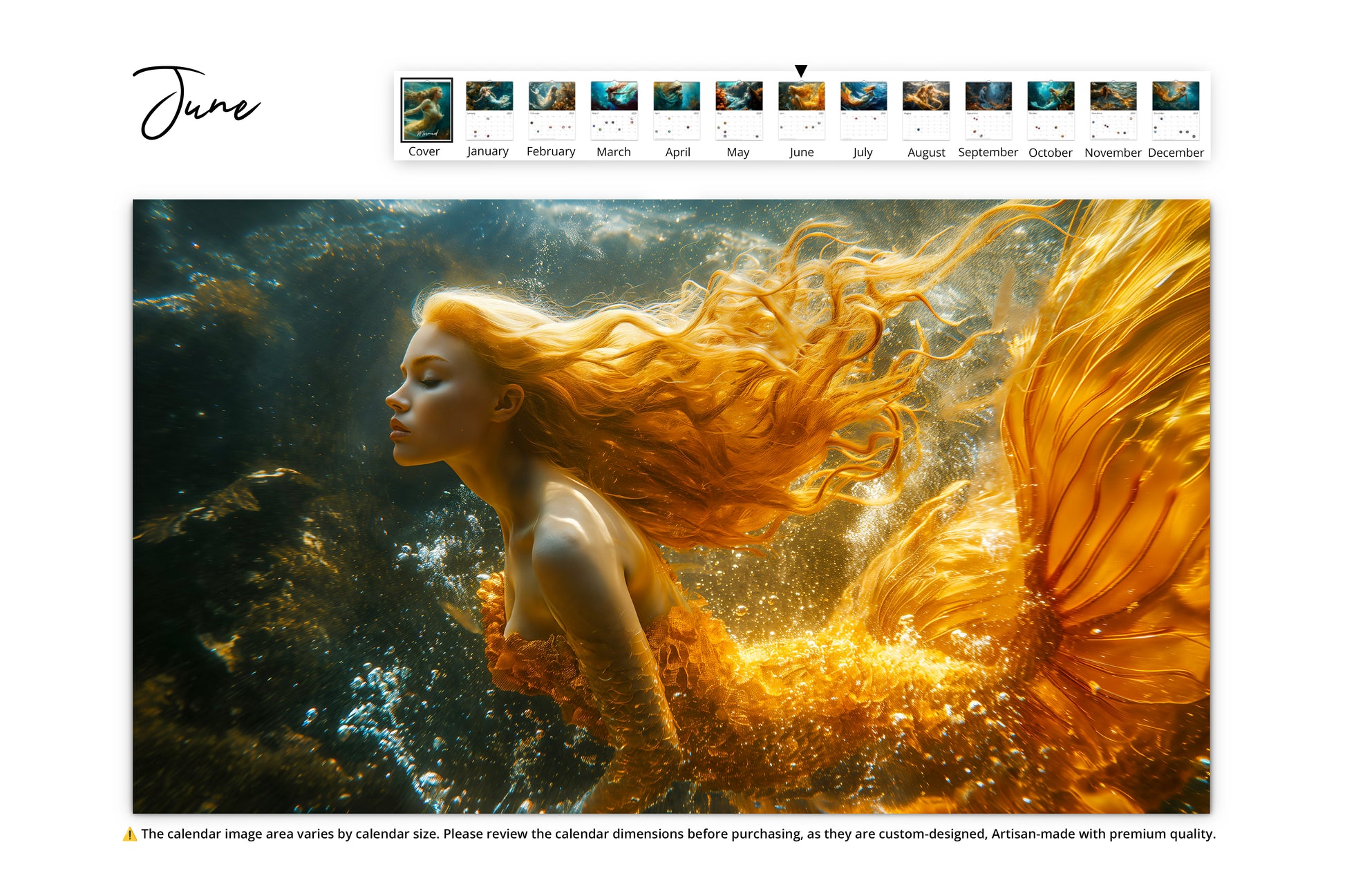Select the Cover thumbnail
Viewport: 1345px width, 896px height.
coord(426,110)
